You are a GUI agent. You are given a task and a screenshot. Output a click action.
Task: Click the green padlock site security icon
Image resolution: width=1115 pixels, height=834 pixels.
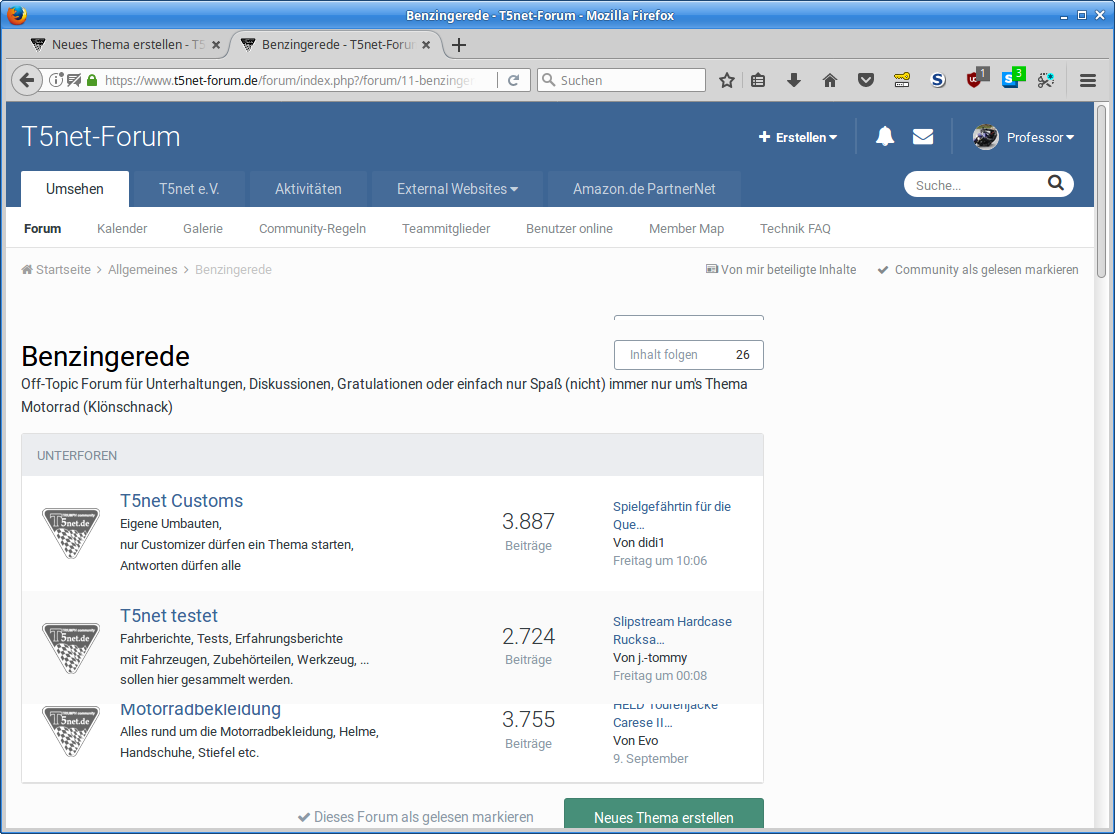click(x=92, y=80)
